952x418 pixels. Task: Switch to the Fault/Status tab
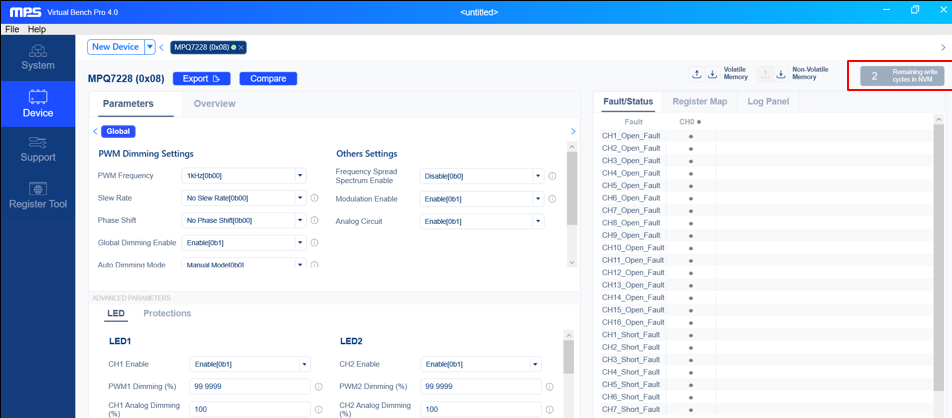click(x=628, y=101)
